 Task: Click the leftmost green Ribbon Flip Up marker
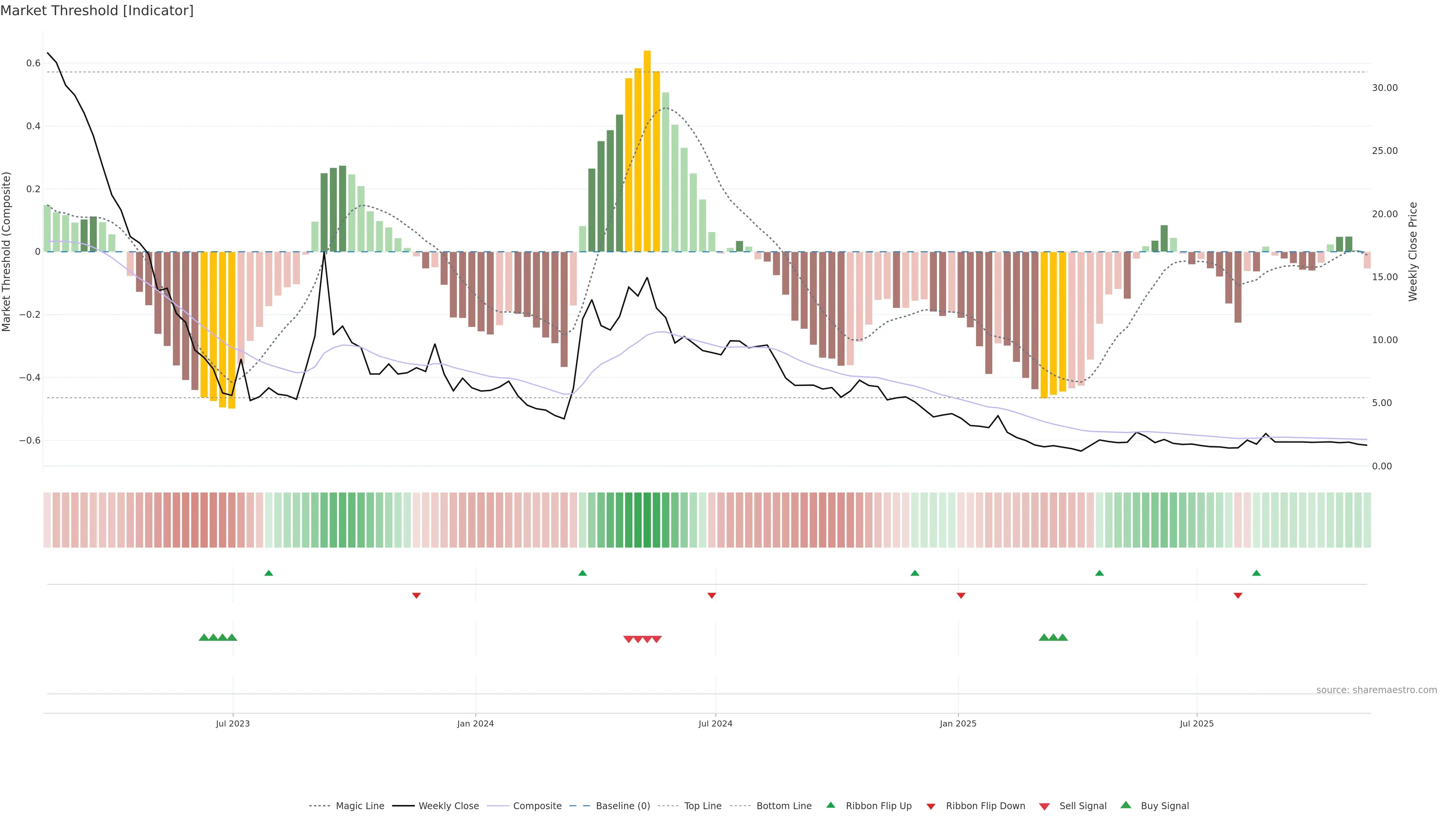[268, 573]
